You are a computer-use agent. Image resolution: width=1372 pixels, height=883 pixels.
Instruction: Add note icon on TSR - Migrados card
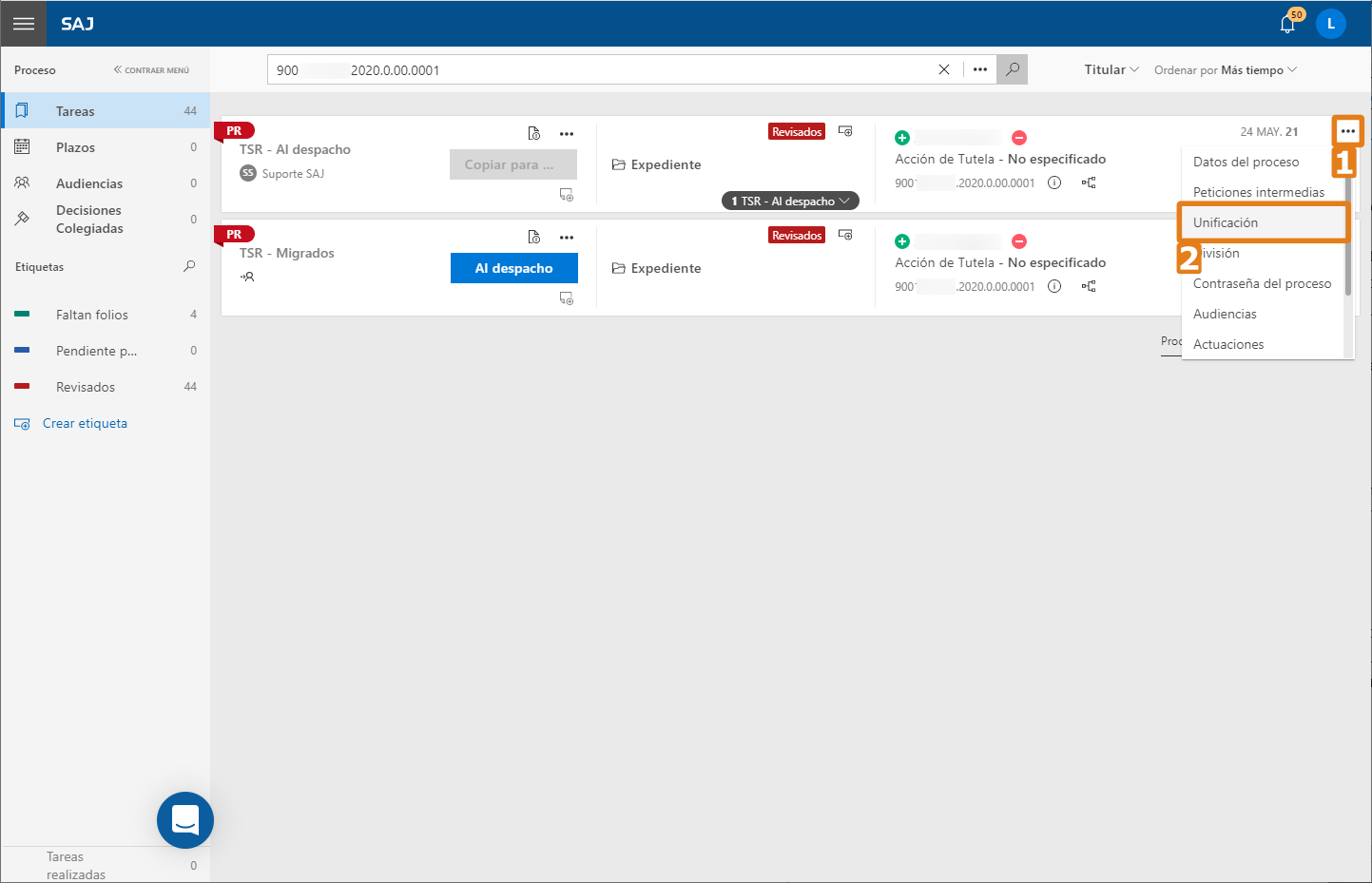point(567,298)
